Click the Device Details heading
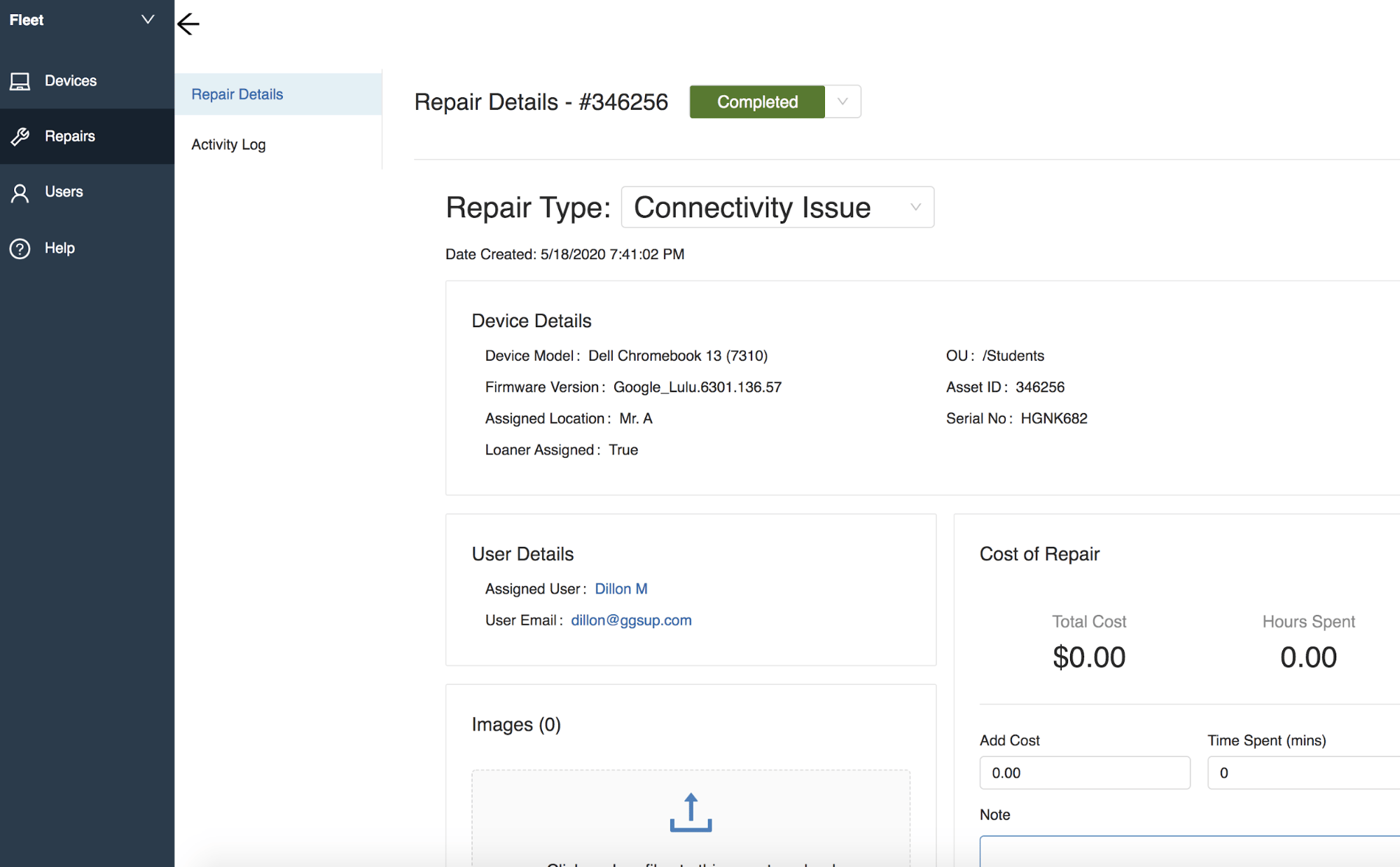This screenshot has height=867, width=1400. coord(532,321)
